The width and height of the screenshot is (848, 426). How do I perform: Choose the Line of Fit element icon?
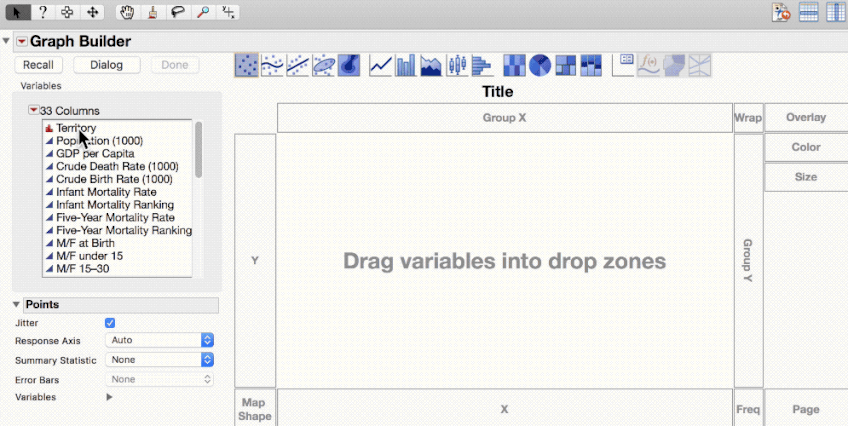pyautogui.click(x=297, y=65)
